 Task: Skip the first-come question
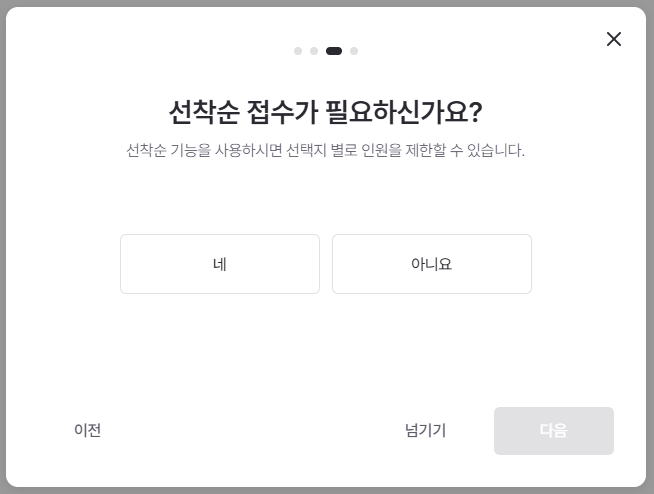pos(425,430)
